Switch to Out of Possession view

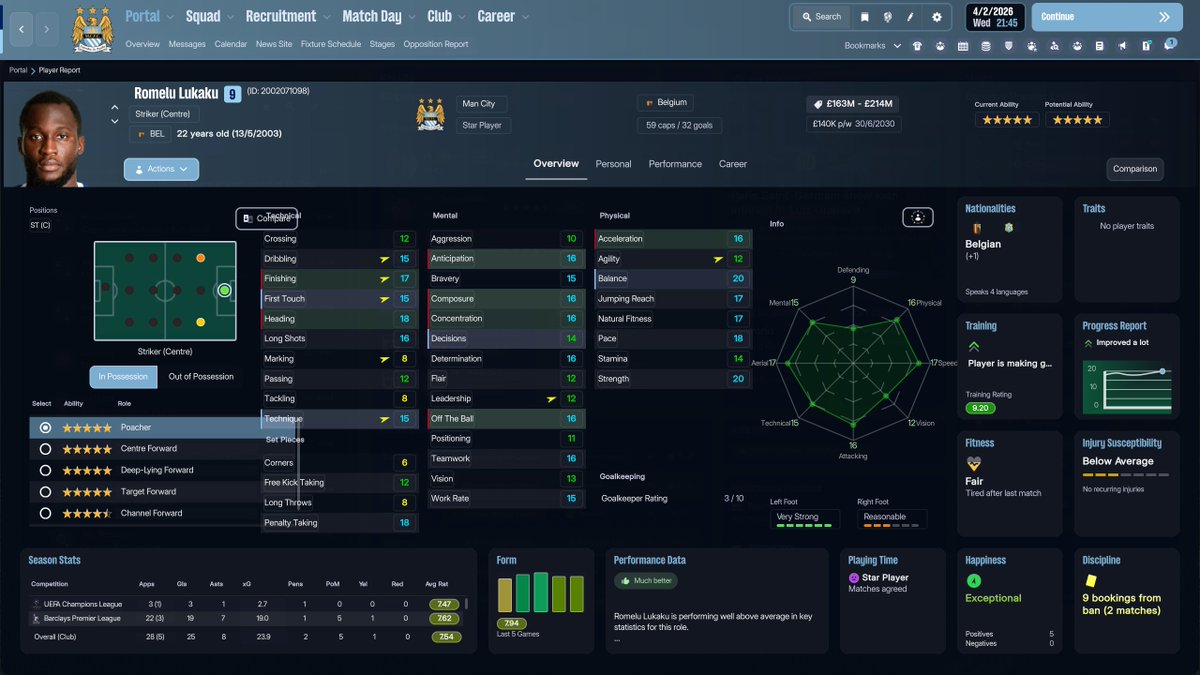pos(201,377)
